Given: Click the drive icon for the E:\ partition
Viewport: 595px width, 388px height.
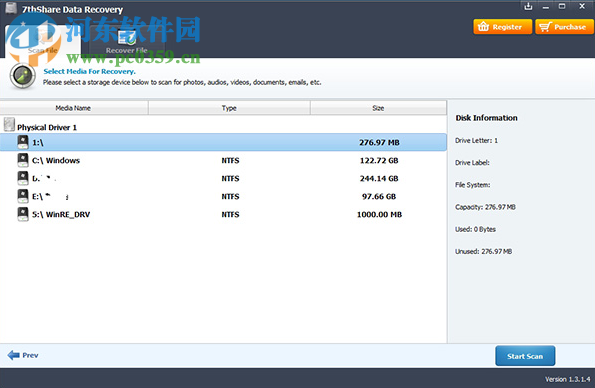Looking at the screenshot, I should point(23,196).
